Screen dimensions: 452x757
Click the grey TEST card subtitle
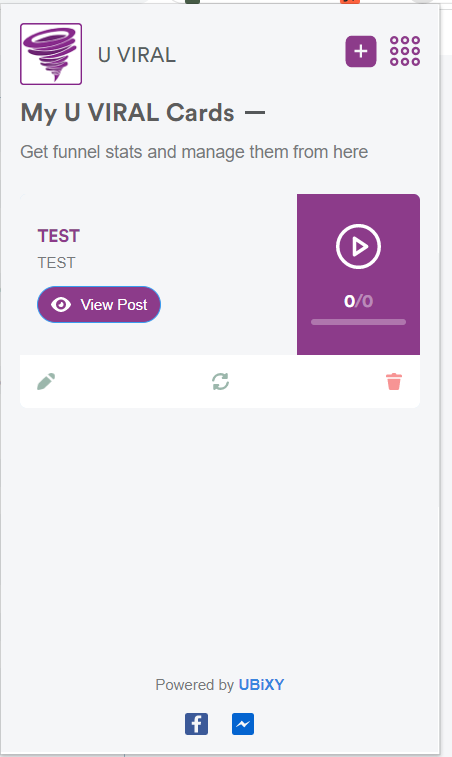(x=56, y=263)
